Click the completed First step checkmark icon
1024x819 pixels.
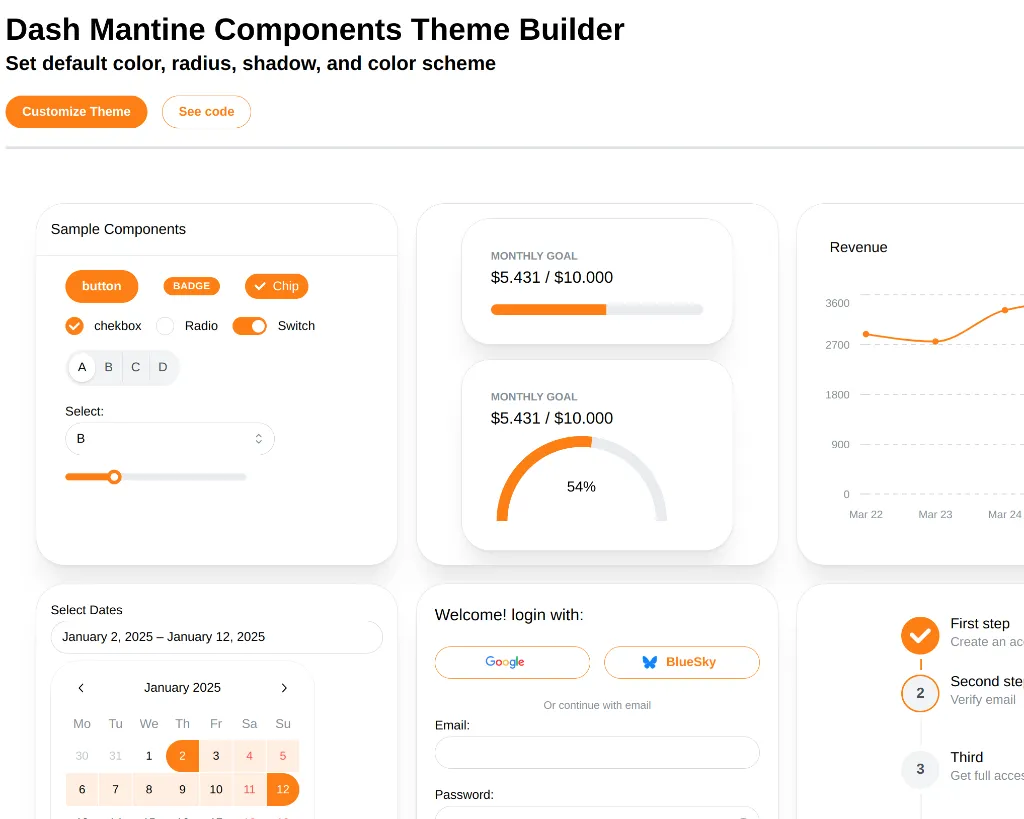(x=920, y=635)
